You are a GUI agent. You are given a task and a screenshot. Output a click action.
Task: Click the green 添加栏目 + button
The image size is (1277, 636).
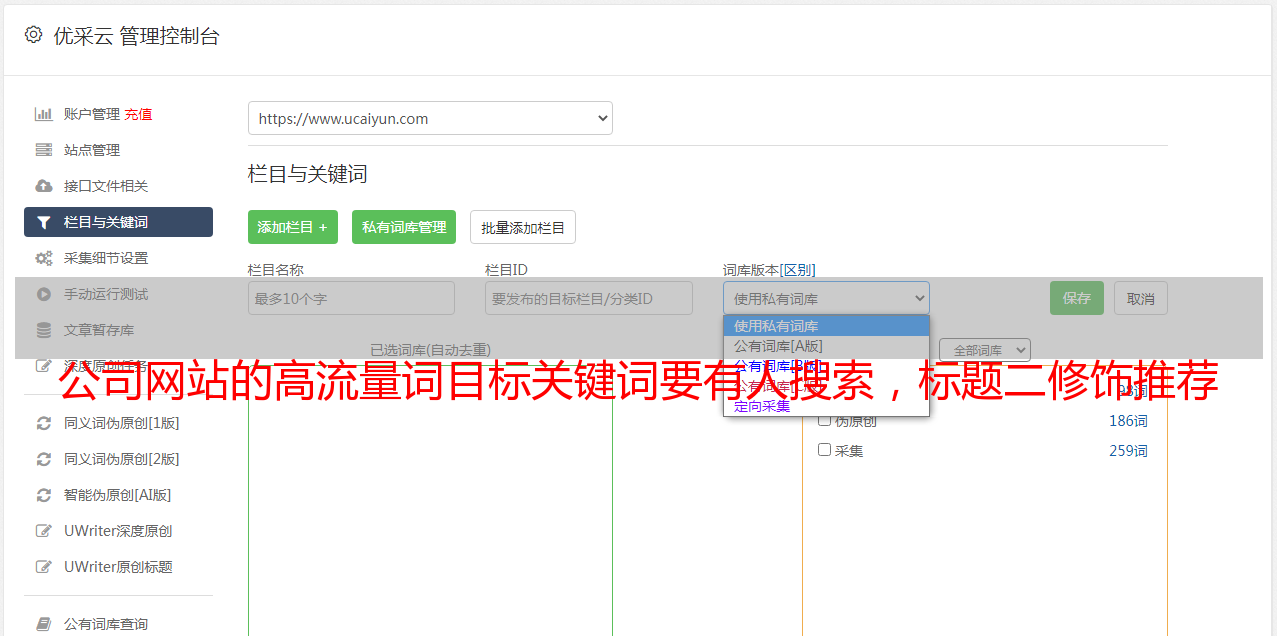coord(293,227)
